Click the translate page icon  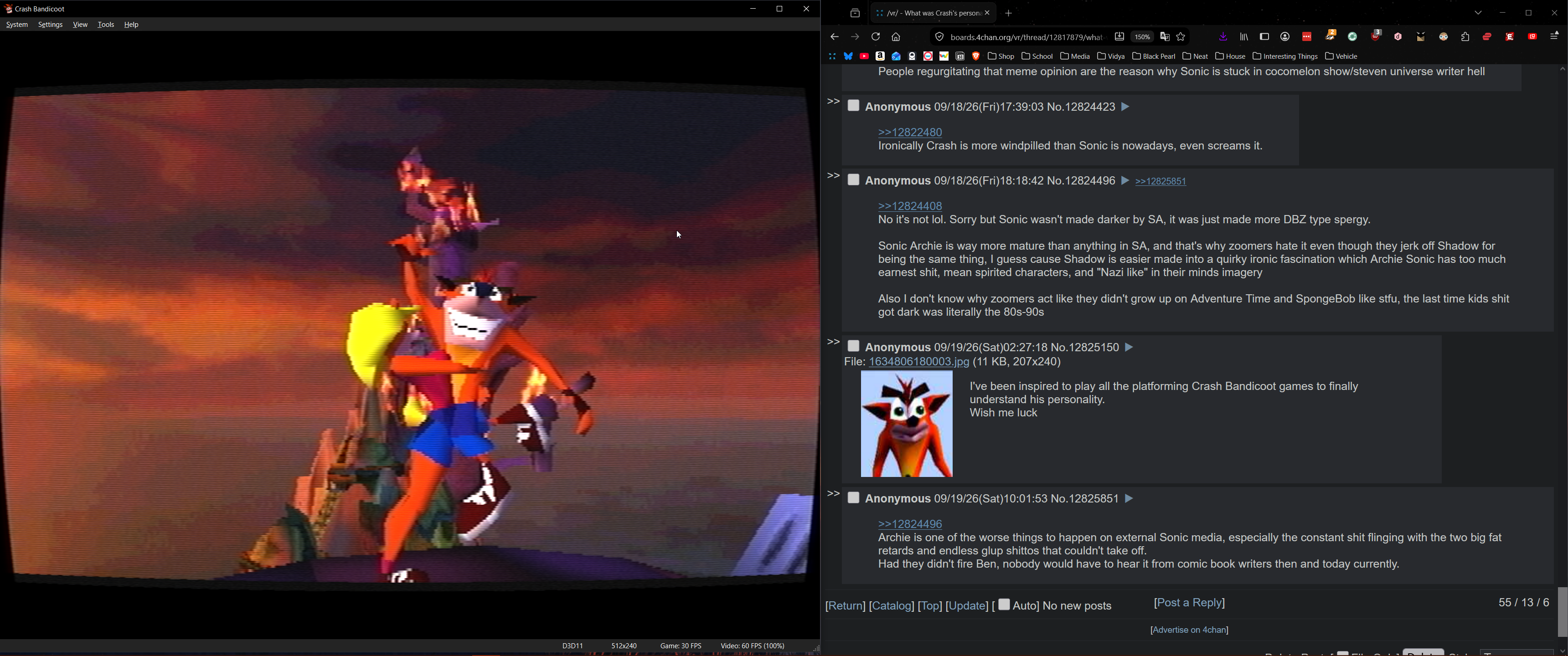tap(1165, 37)
